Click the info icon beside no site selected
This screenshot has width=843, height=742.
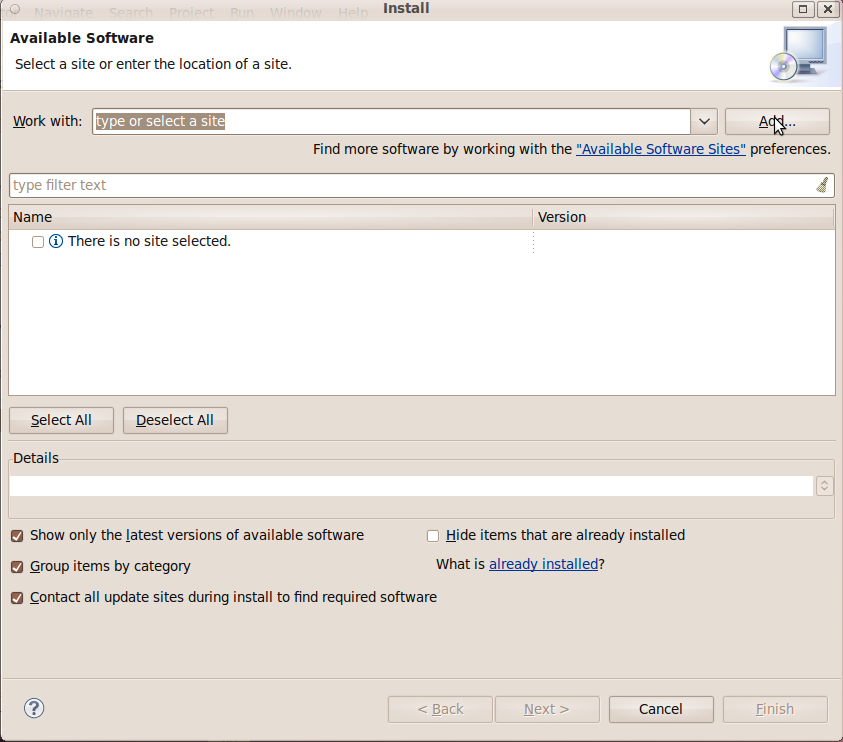click(x=56, y=241)
